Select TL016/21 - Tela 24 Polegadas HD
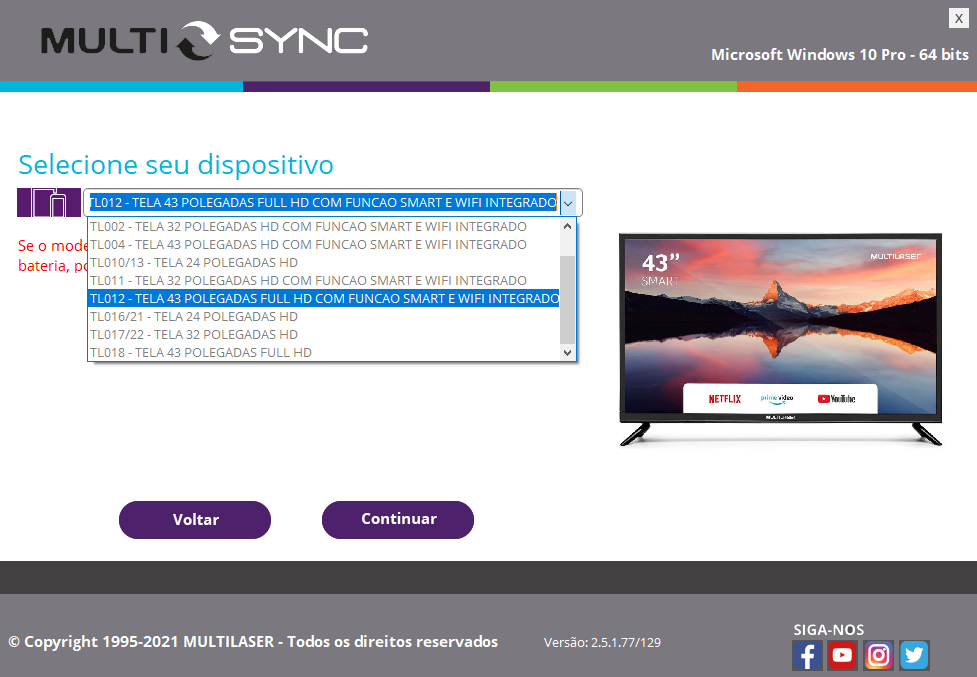 point(324,317)
